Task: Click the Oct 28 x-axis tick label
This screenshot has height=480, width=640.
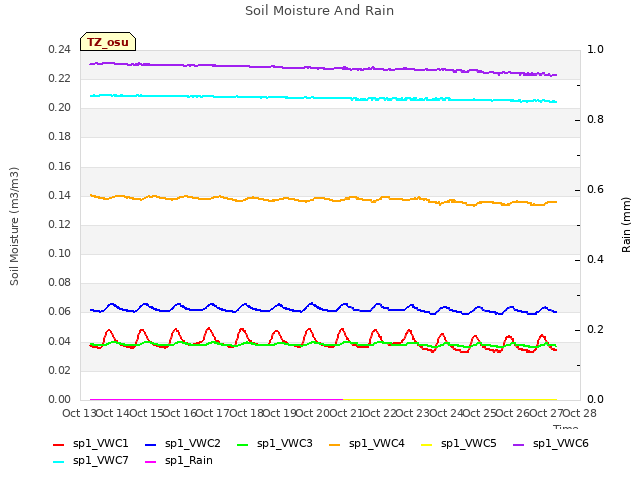Action: pyautogui.click(x=580, y=413)
